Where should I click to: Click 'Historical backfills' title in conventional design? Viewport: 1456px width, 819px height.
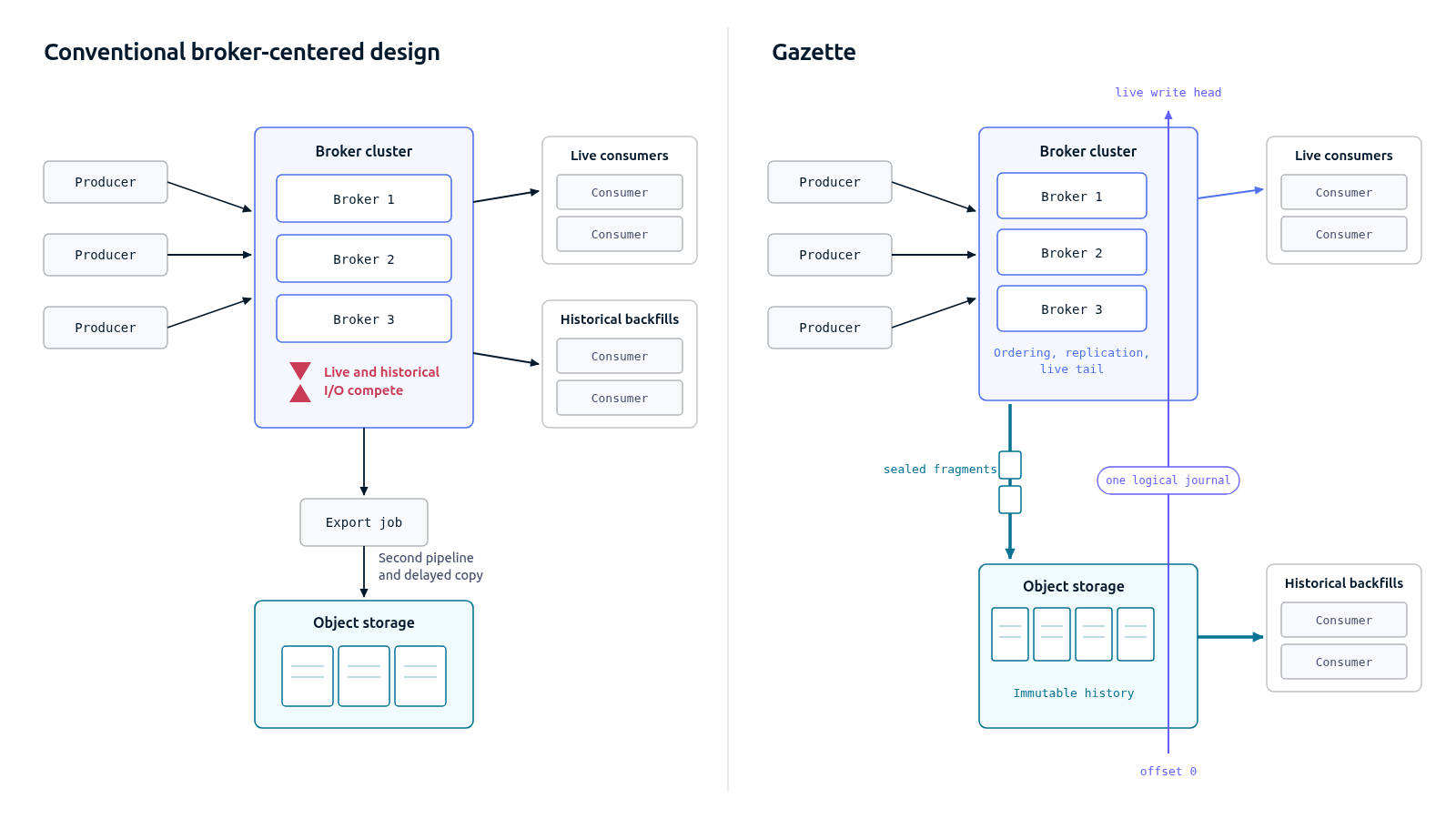620,319
